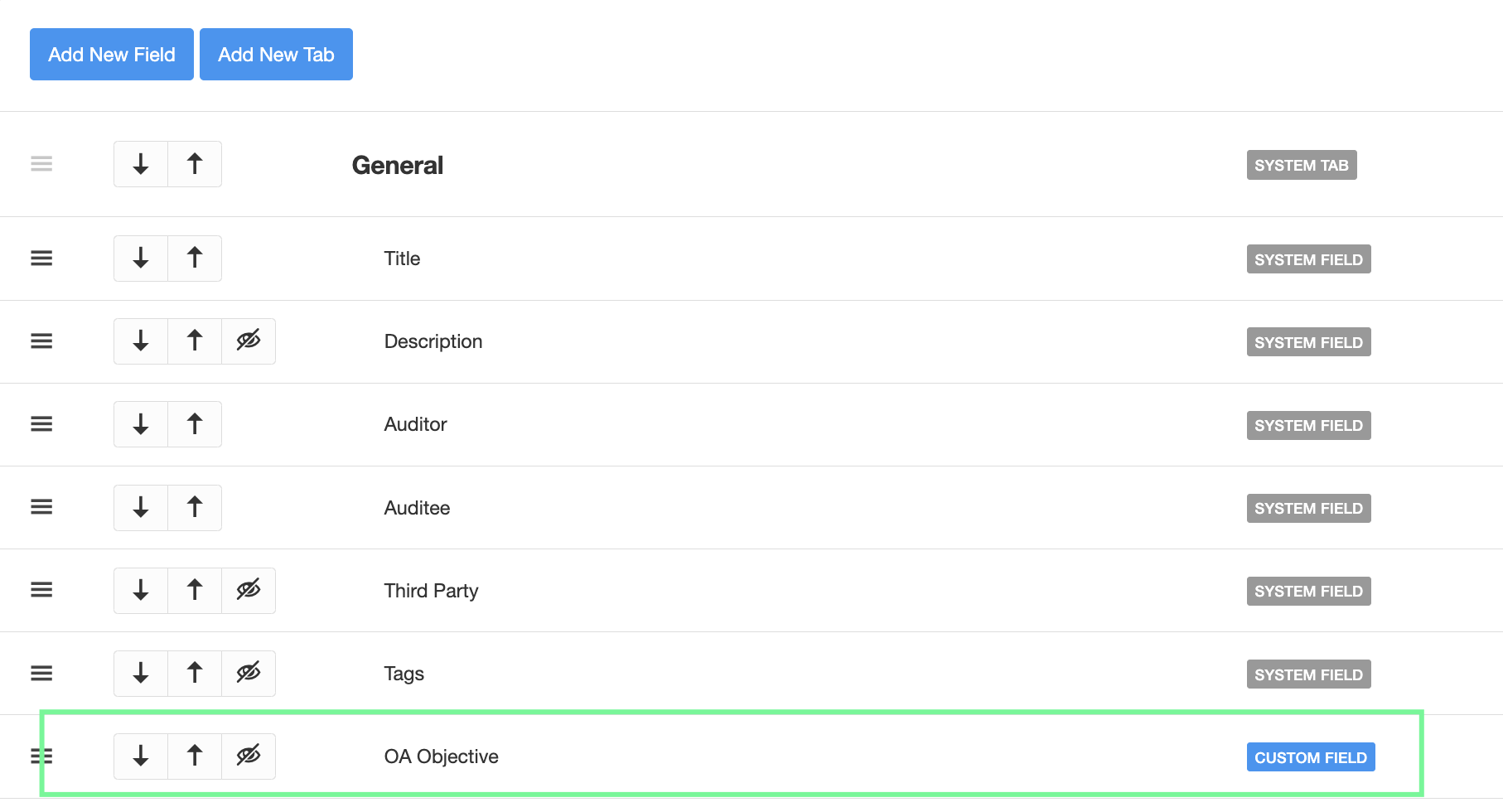This screenshot has height=812, width=1503.
Task: Move the Auditor field down
Action: pyautogui.click(x=141, y=424)
